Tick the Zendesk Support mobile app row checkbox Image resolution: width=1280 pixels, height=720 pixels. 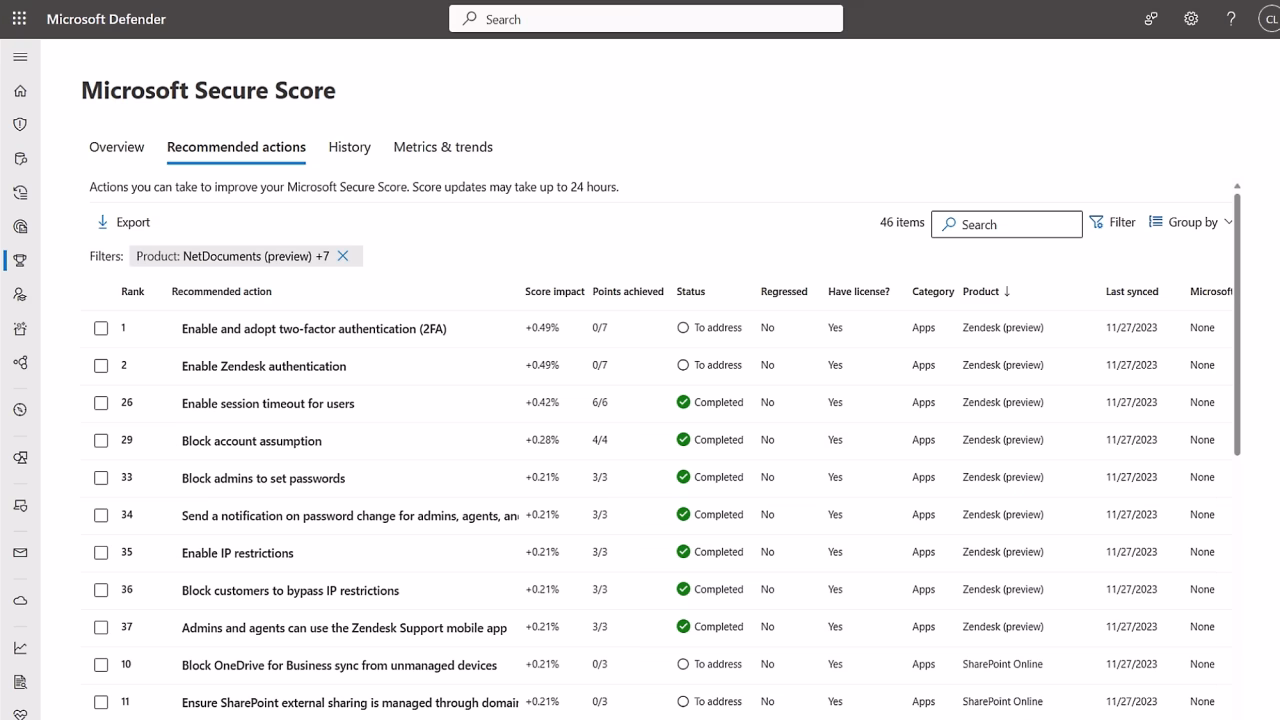point(101,627)
